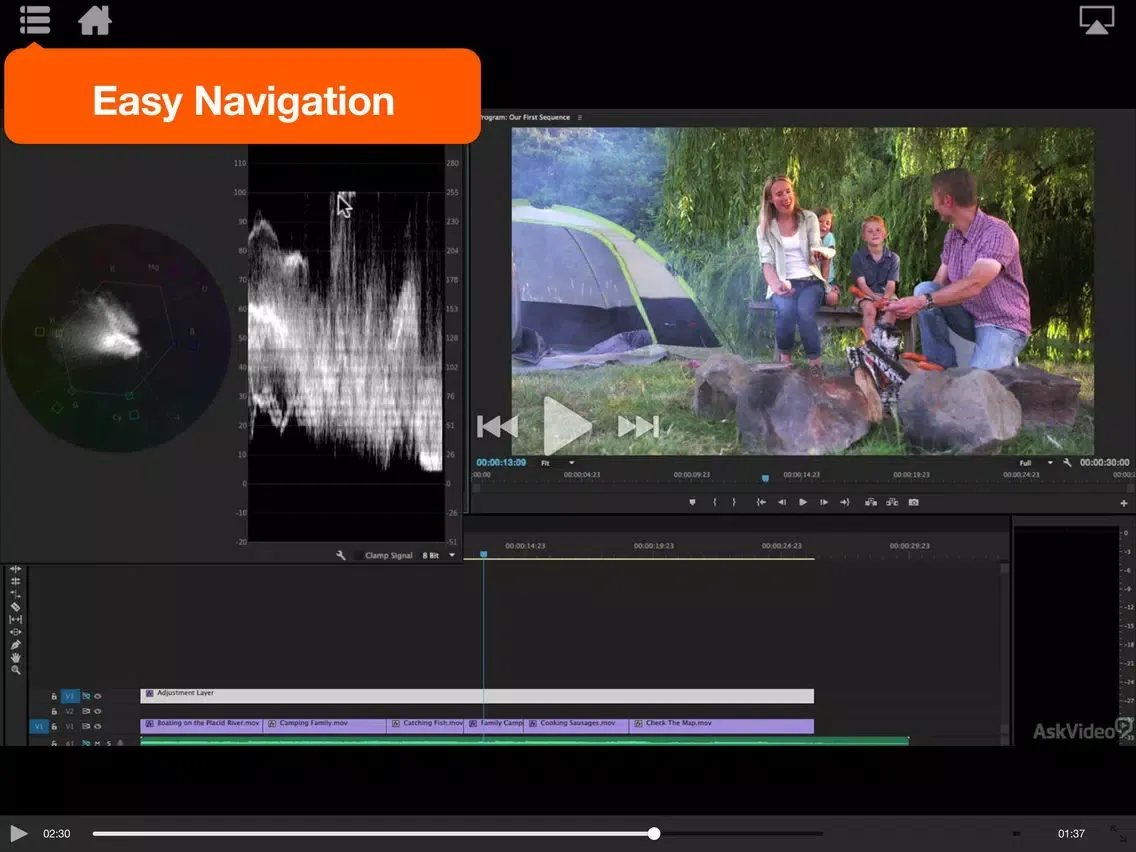Select the Rate Stretch tool
This screenshot has height=852, width=1136.
pos(15,594)
